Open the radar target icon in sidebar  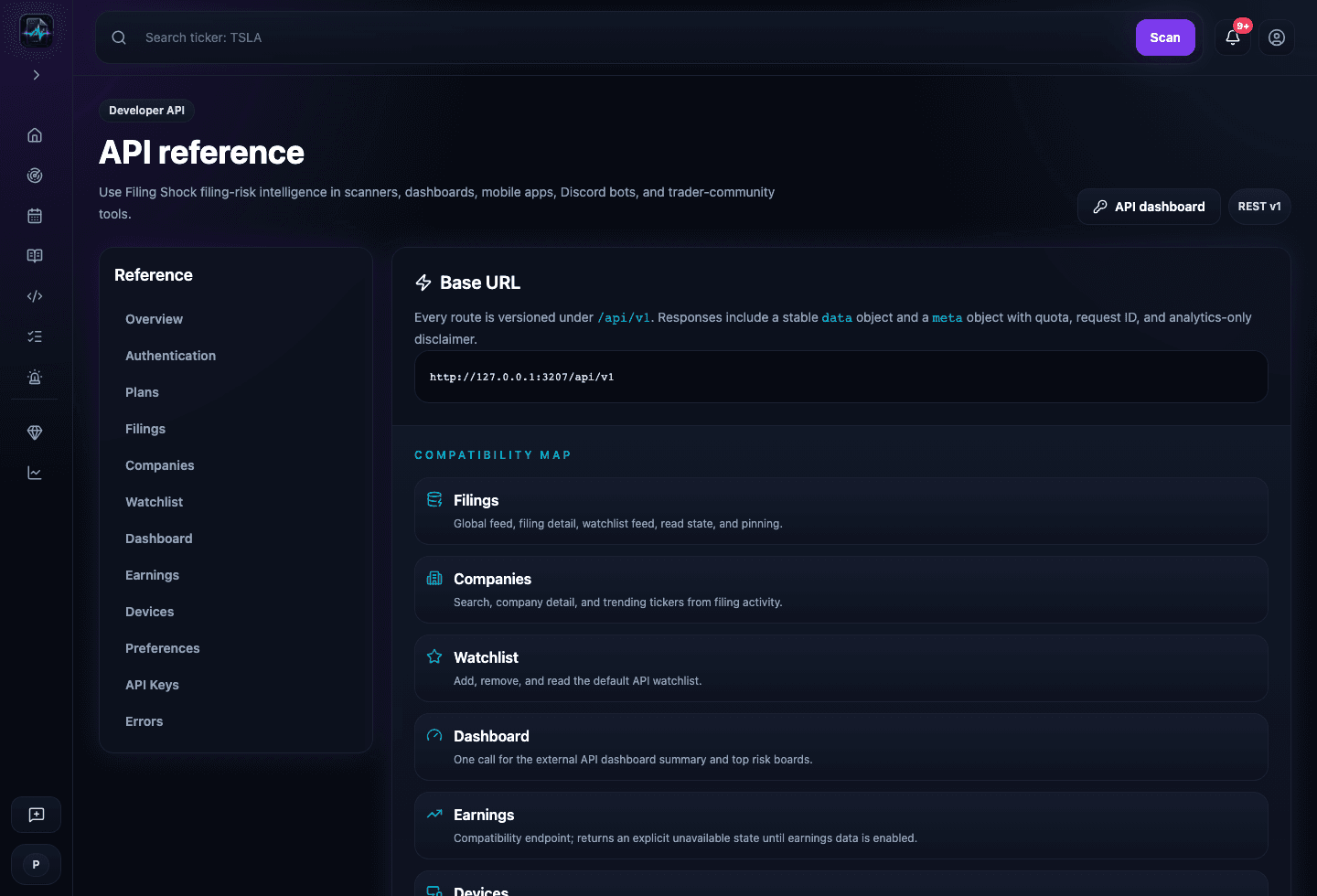pyautogui.click(x=35, y=176)
